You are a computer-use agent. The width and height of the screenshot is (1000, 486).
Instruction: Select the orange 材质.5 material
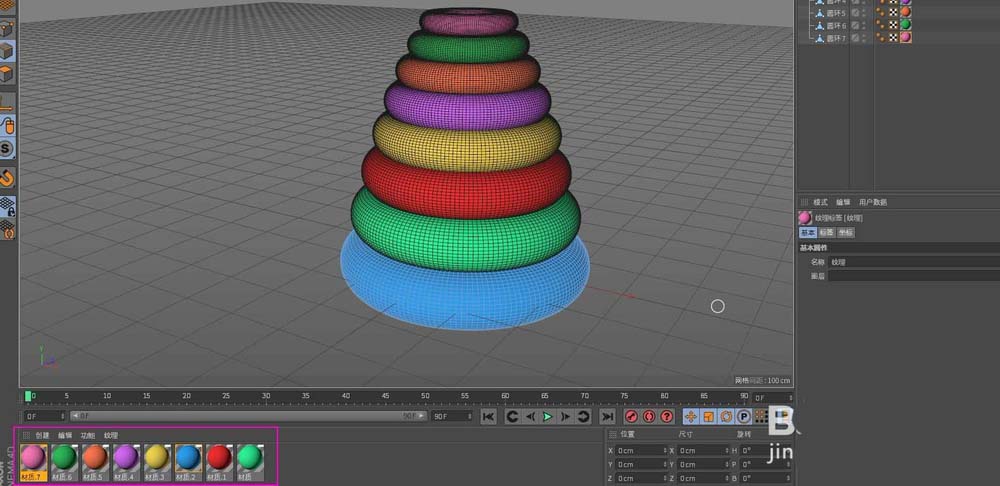[x=95, y=462]
